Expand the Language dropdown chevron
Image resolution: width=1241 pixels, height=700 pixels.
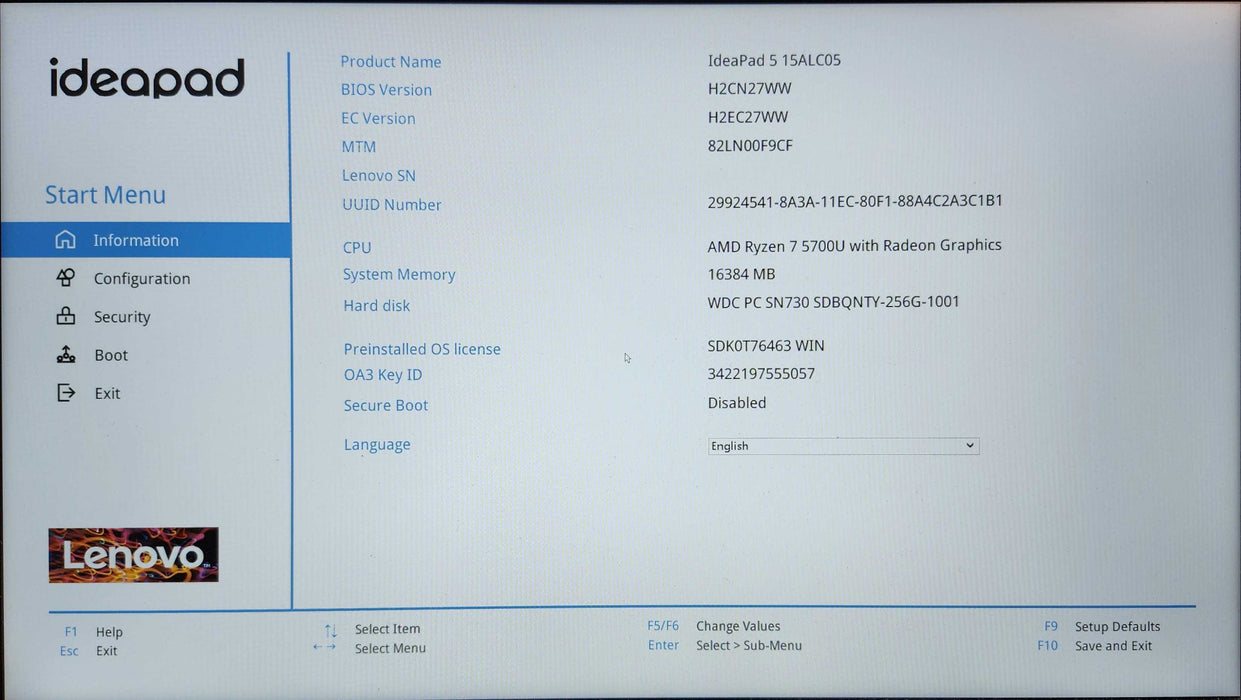click(969, 446)
